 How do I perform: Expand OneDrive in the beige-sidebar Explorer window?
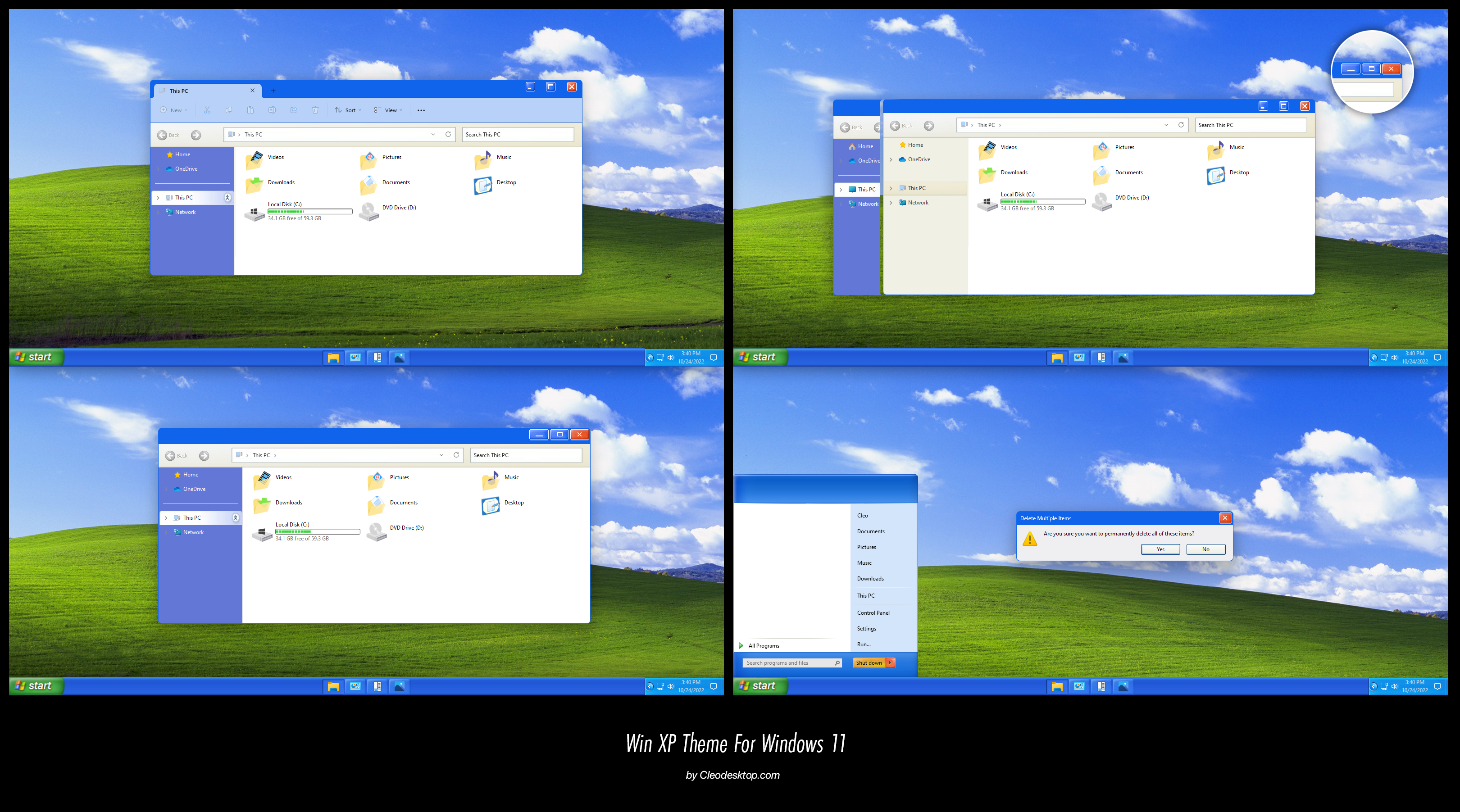tap(891, 160)
